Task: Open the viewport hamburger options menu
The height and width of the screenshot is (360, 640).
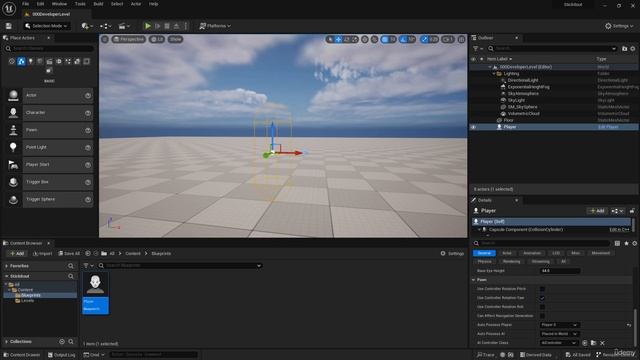Action: 105,39
